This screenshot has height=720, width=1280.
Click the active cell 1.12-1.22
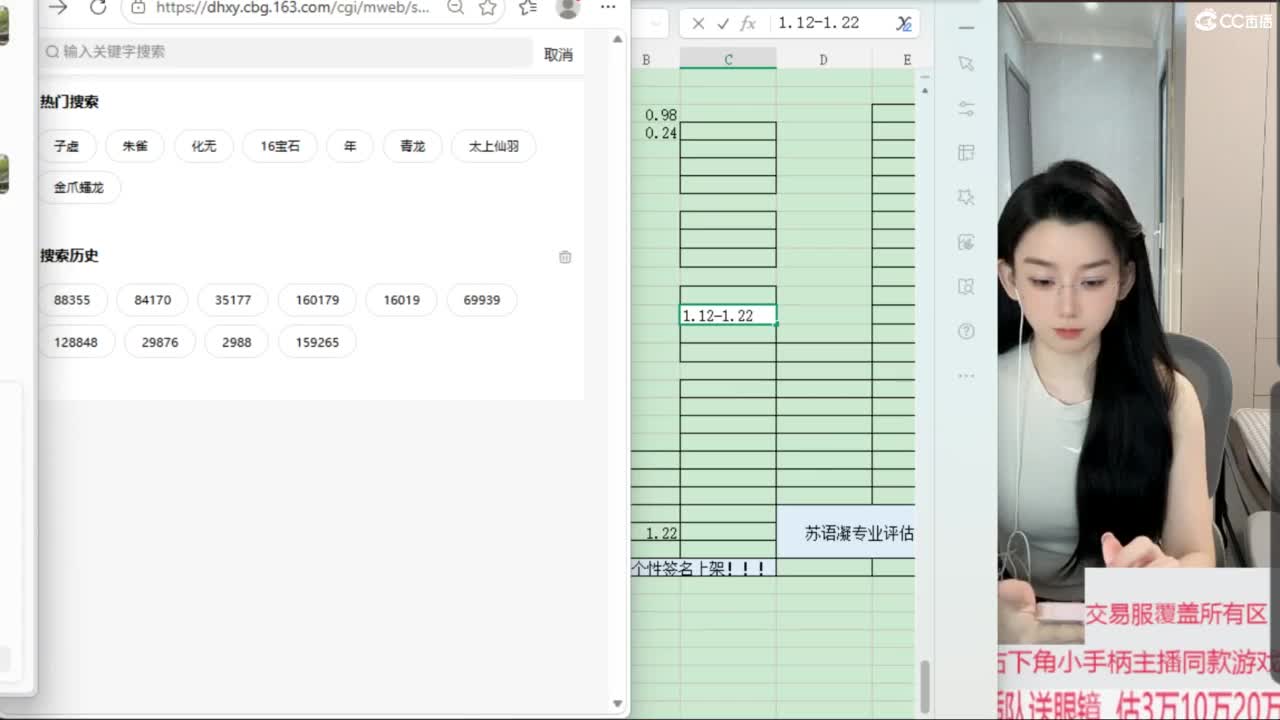click(728, 315)
